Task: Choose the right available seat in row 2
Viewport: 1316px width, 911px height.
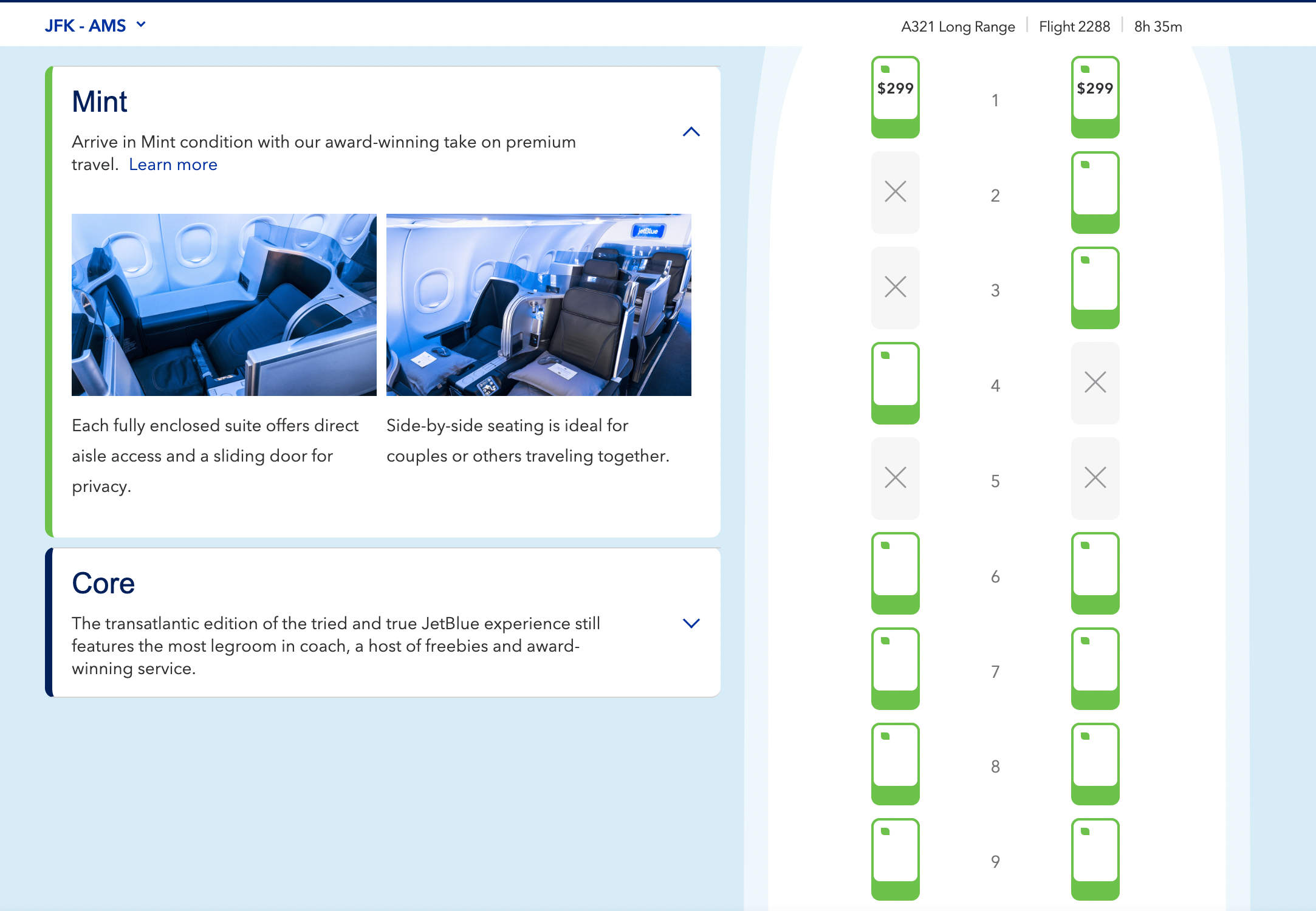Action: 1095,193
